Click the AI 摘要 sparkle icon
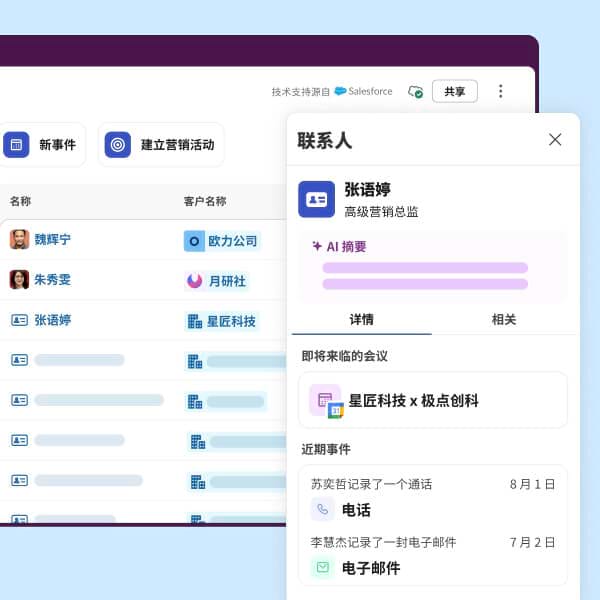This screenshot has height=600, width=600. point(316,246)
